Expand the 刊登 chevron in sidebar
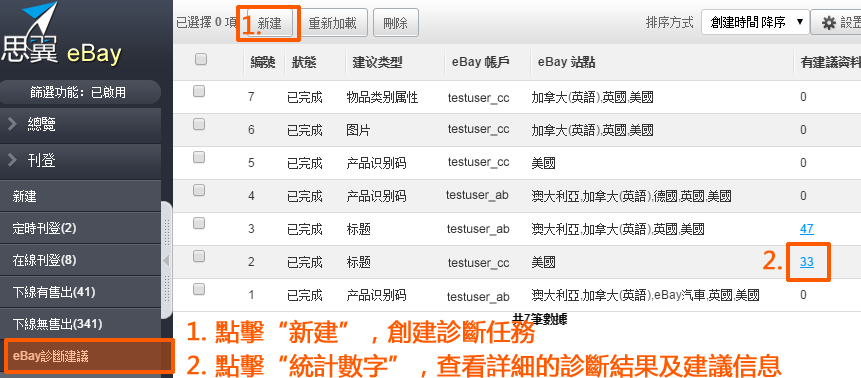 click(13, 160)
